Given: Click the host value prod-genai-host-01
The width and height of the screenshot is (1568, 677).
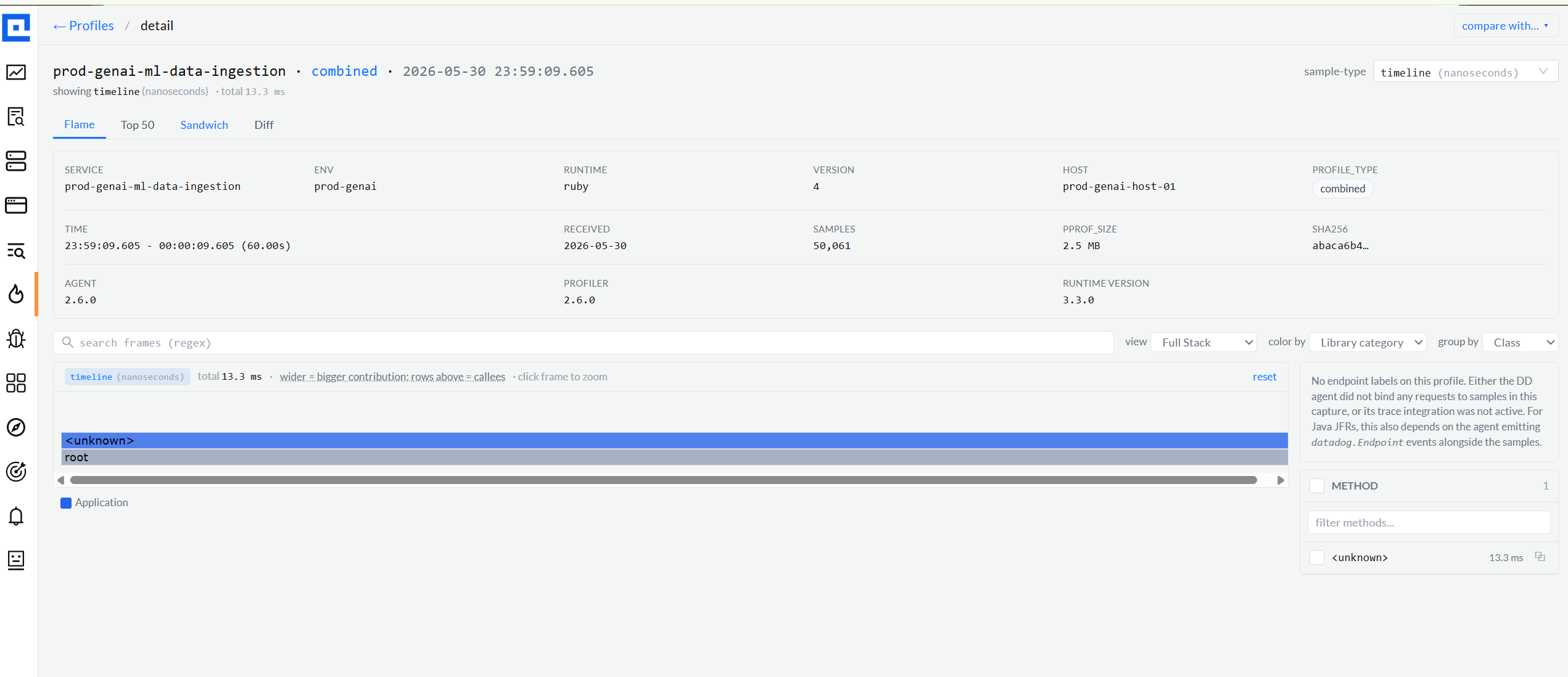Looking at the screenshot, I should (1119, 186).
